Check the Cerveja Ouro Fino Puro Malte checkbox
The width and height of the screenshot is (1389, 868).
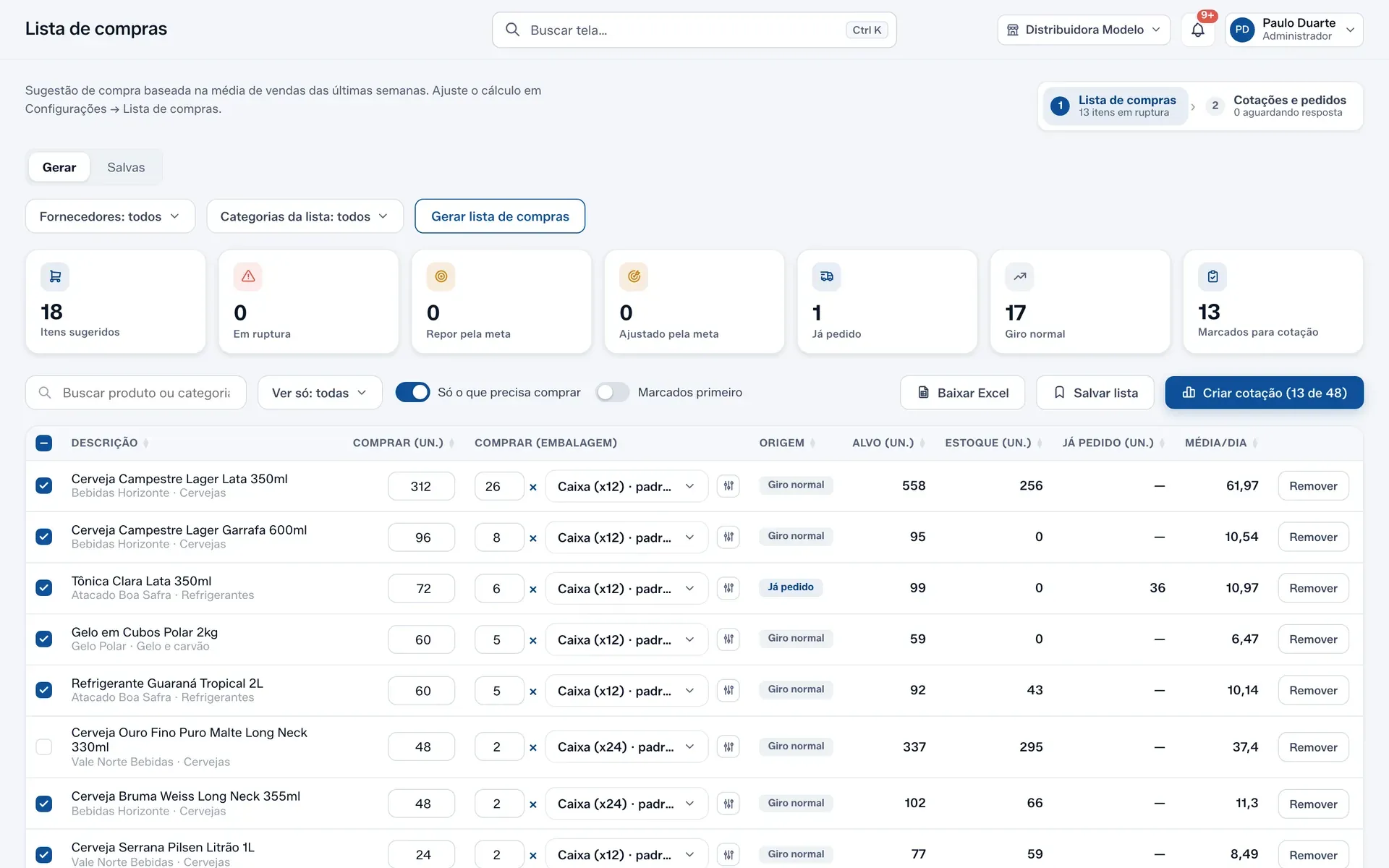tap(44, 746)
